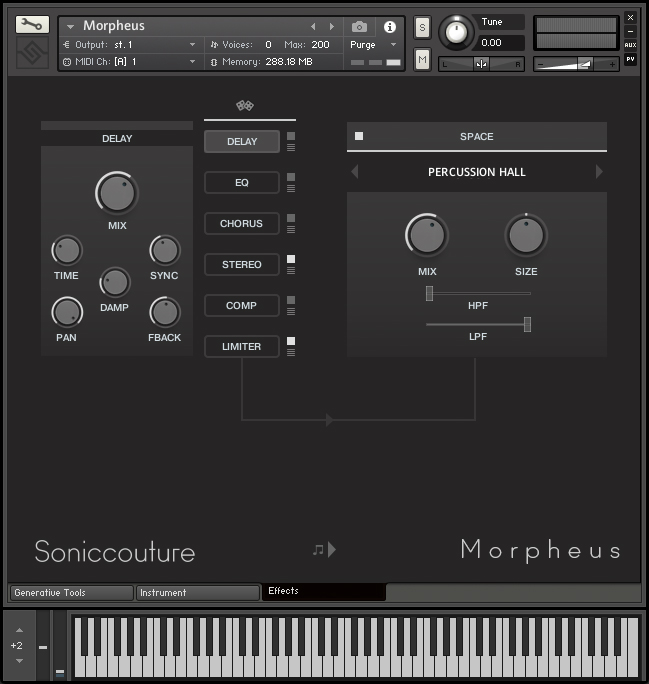Screen dimensions: 649x684
Task: Grab the STEREO reorder handle
Action: click(291, 270)
